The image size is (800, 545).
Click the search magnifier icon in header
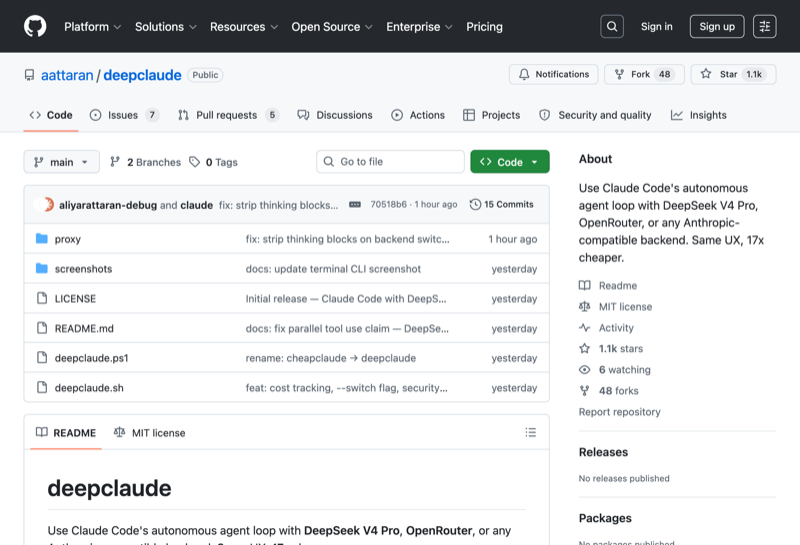[x=612, y=27]
